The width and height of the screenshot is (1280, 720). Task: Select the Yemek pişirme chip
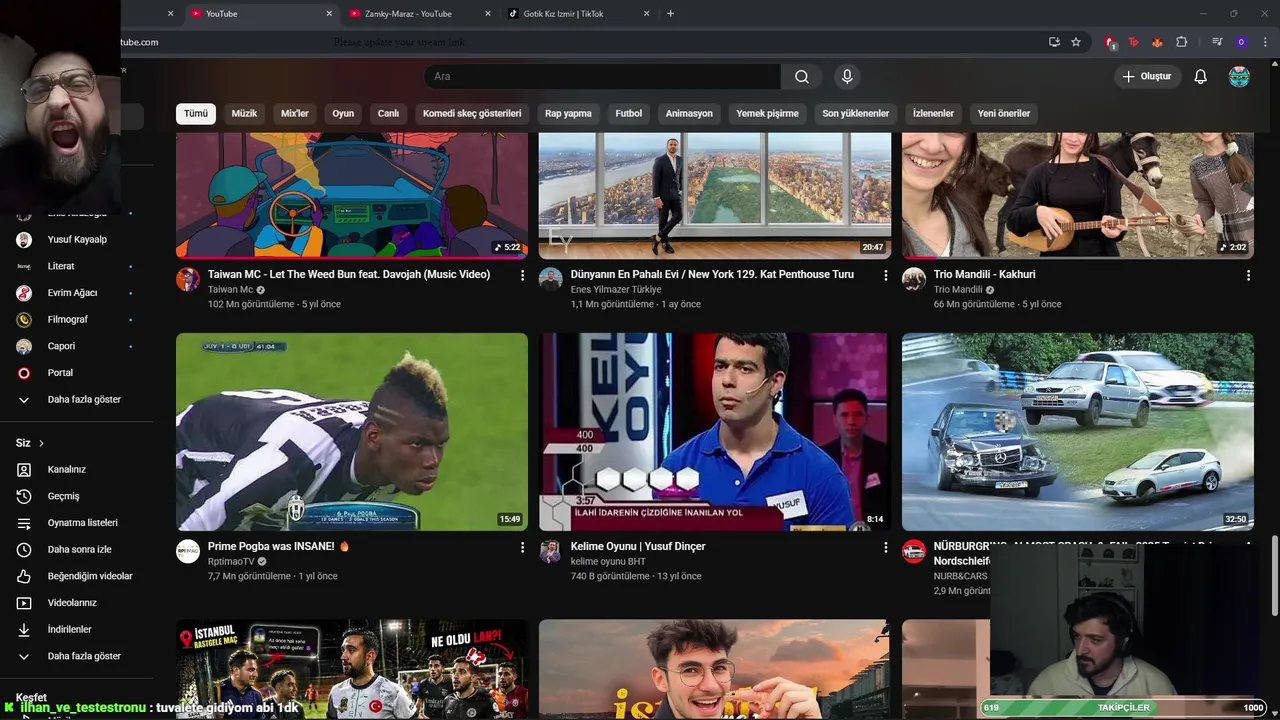(x=767, y=113)
